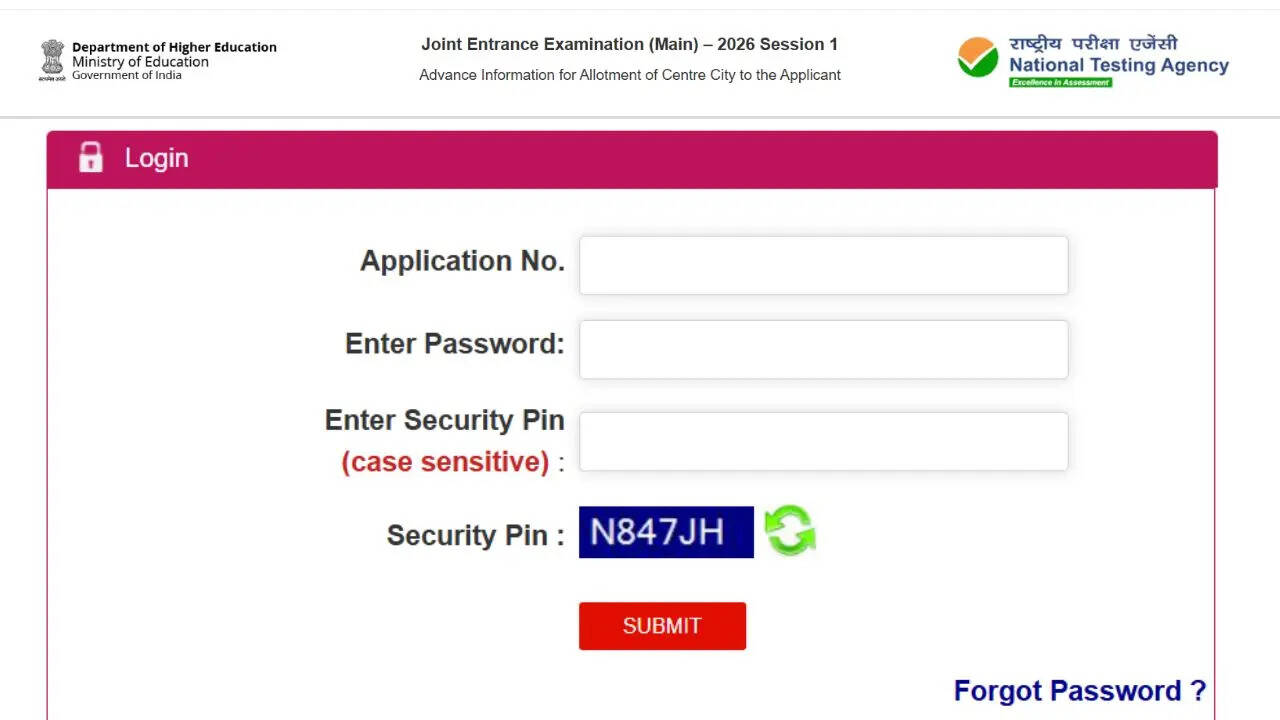Click the padlock icon in Login header
Screen dimensions: 1280x720
click(x=91, y=158)
